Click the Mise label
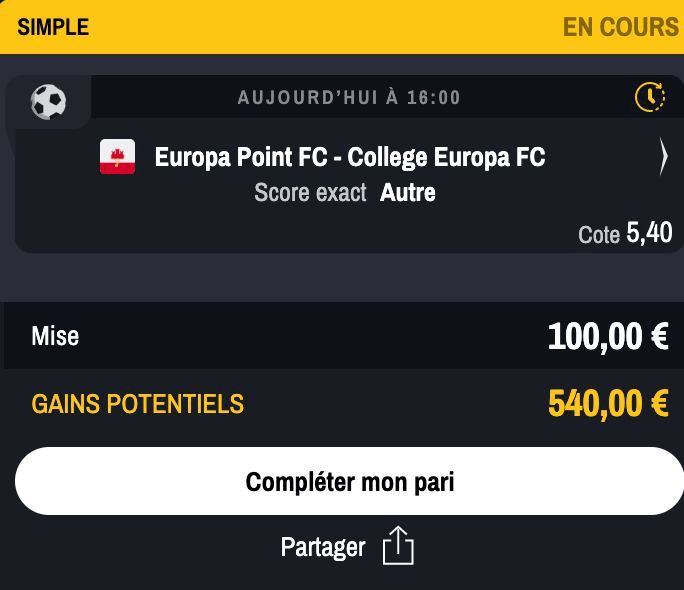This screenshot has width=684, height=590. pos(55,336)
